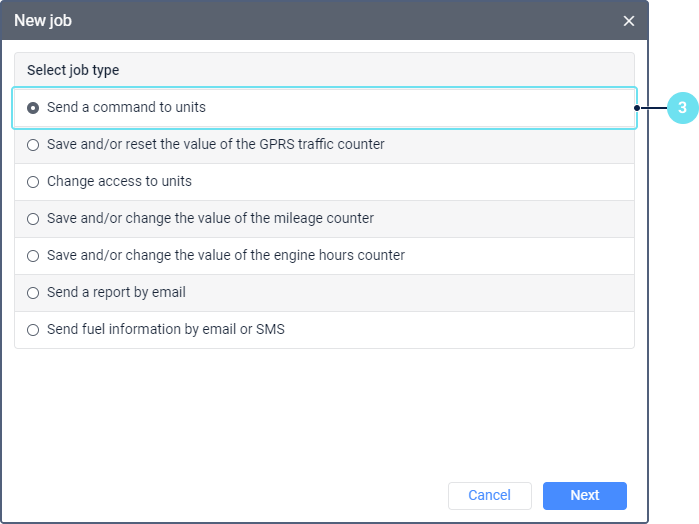The image size is (699, 524).
Task: Select the engine hours counter radio button
Action: coord(33,256)
